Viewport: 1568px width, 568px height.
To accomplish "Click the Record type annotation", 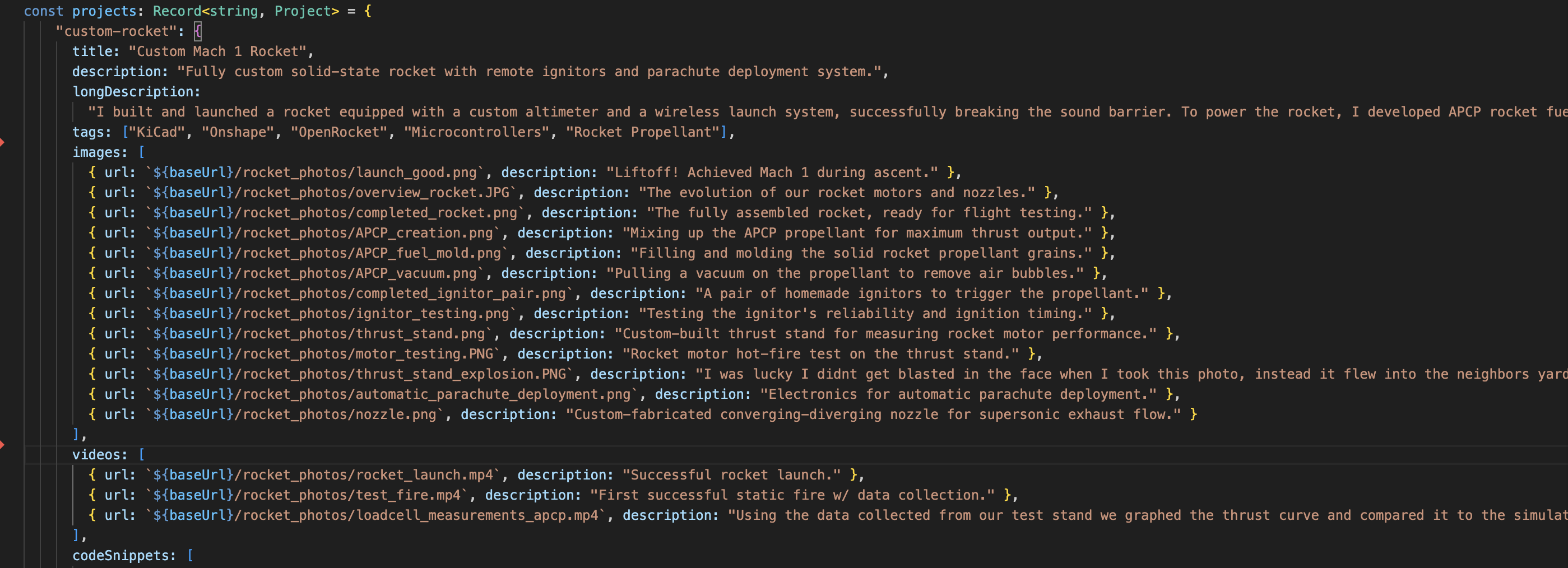I will click(177, 10).
